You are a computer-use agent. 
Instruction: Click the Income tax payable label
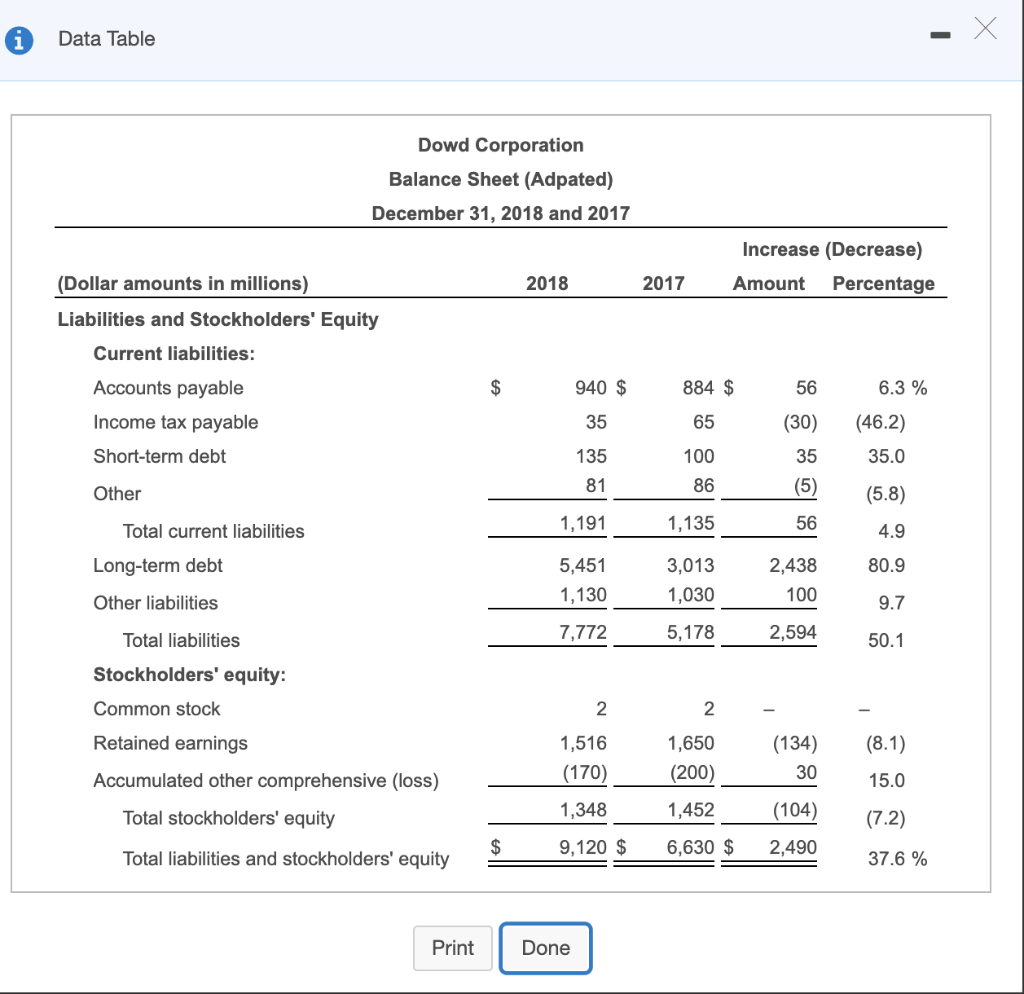click(176, 422)
